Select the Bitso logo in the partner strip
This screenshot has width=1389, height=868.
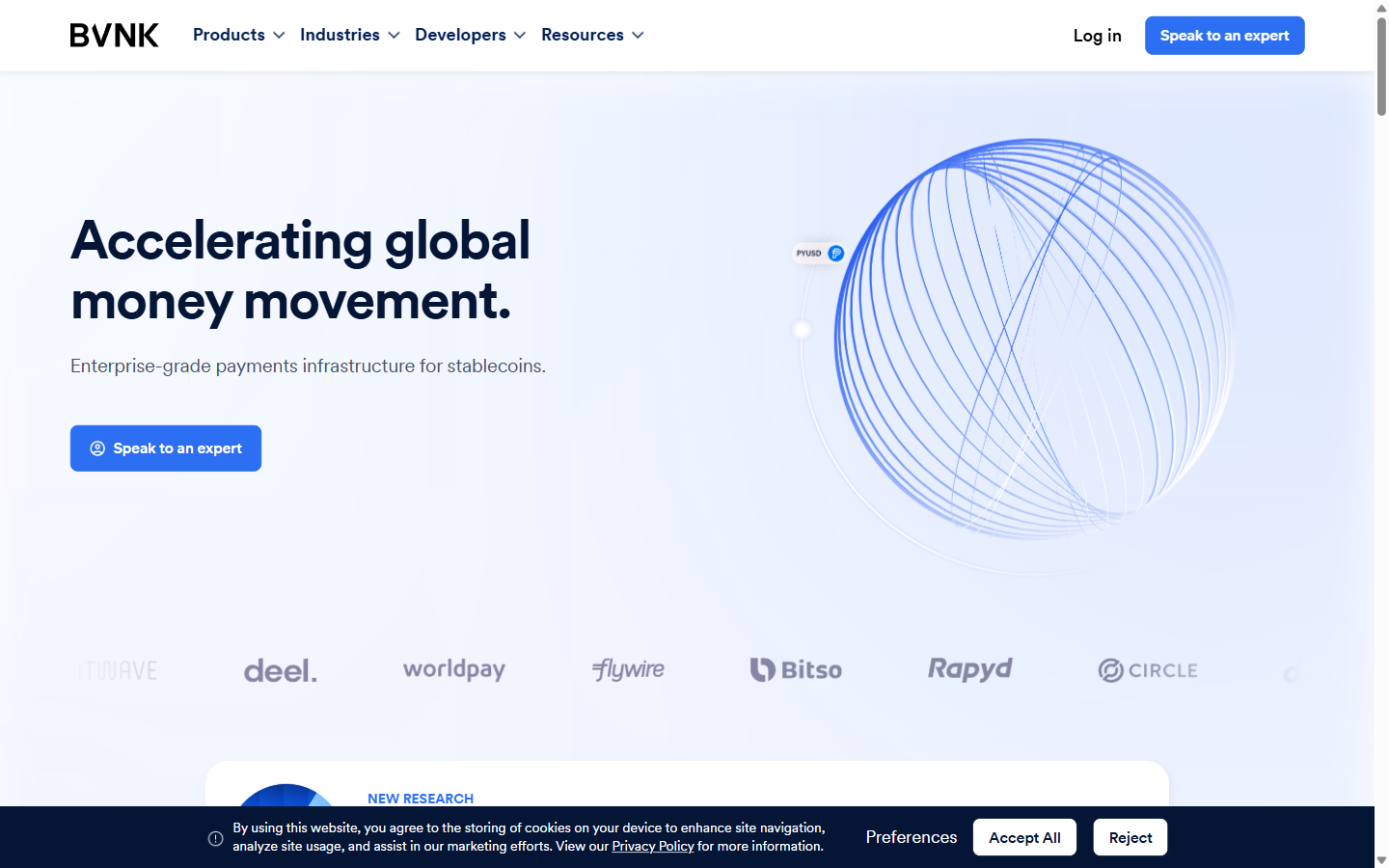click(796, 669)
